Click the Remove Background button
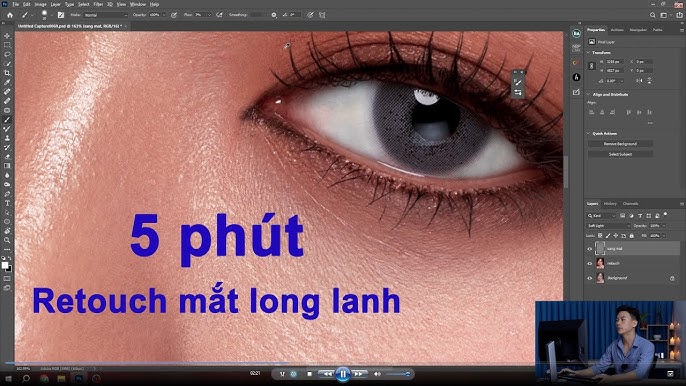The image size is (686, 386). click(620, 144)
